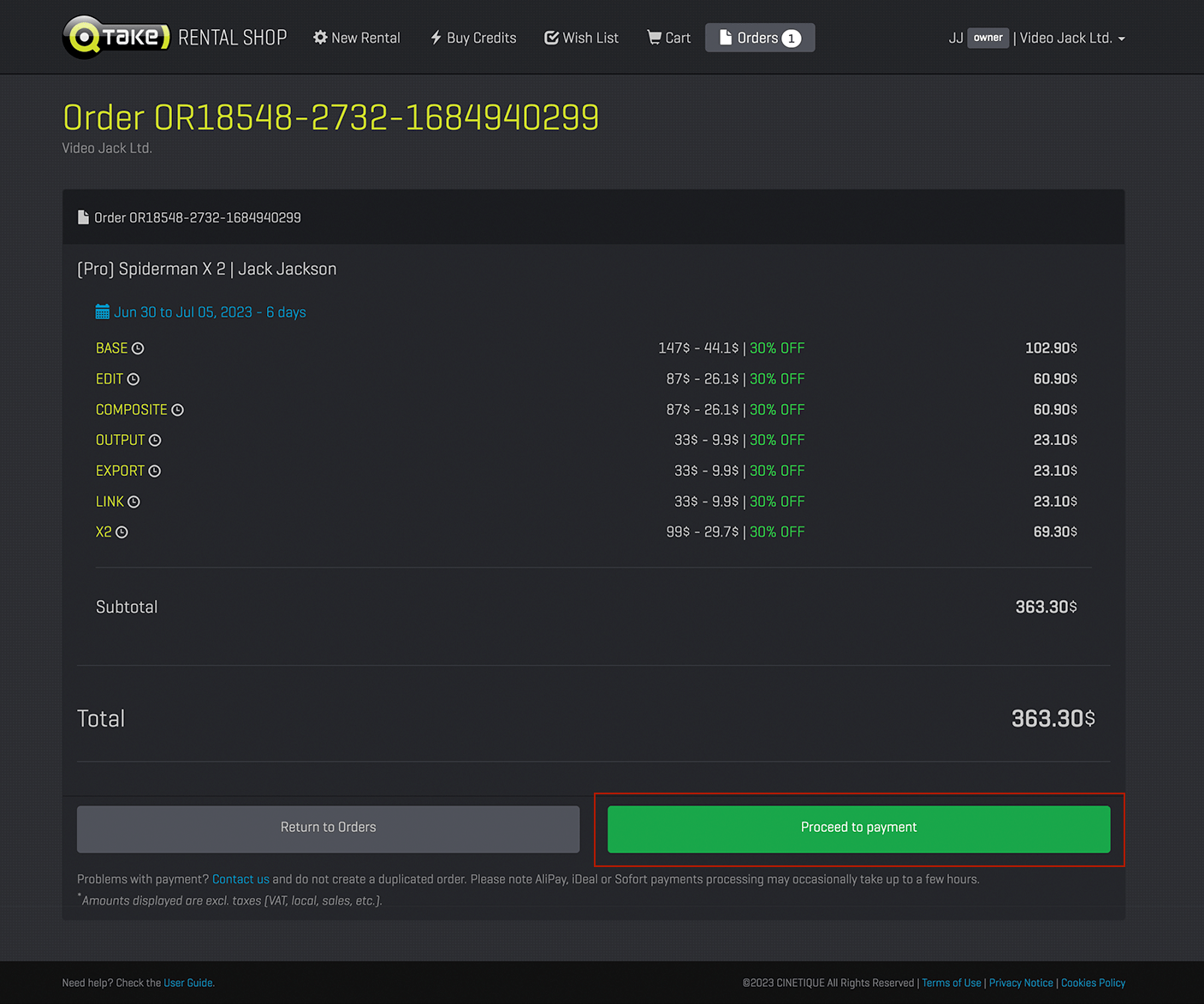
Task: Click 'Video Jack Ltd.' under the order heading
Action: click(107, 148)
